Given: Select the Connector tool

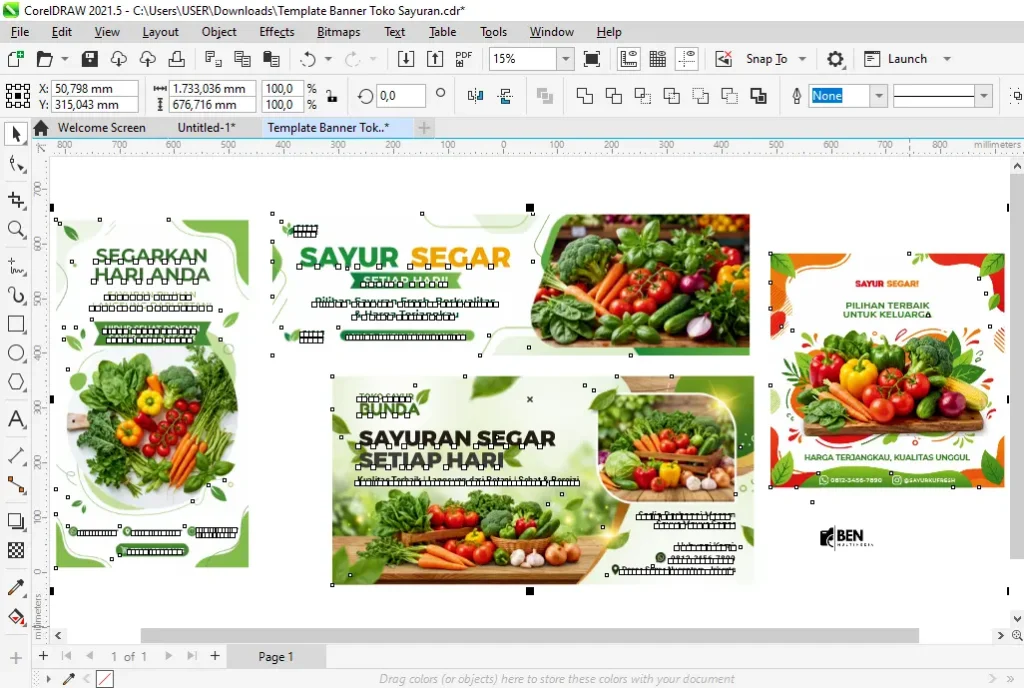Looking at the screenshot, I should click(16, 484).
